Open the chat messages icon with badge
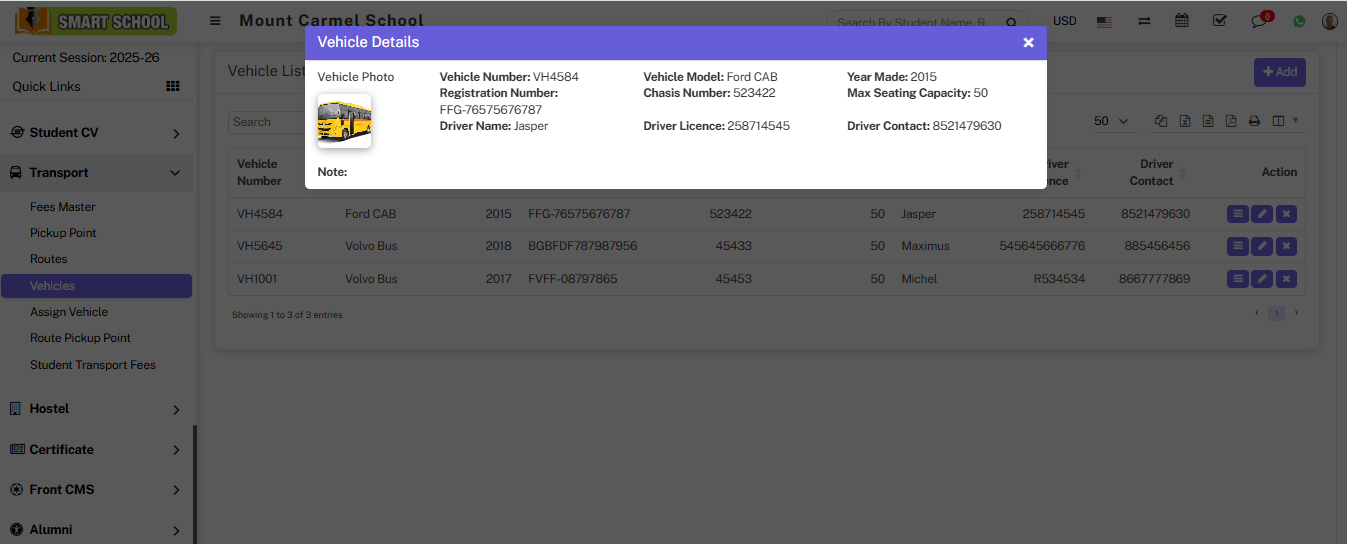This screenshot has width=1347, height=544. 1259,21
